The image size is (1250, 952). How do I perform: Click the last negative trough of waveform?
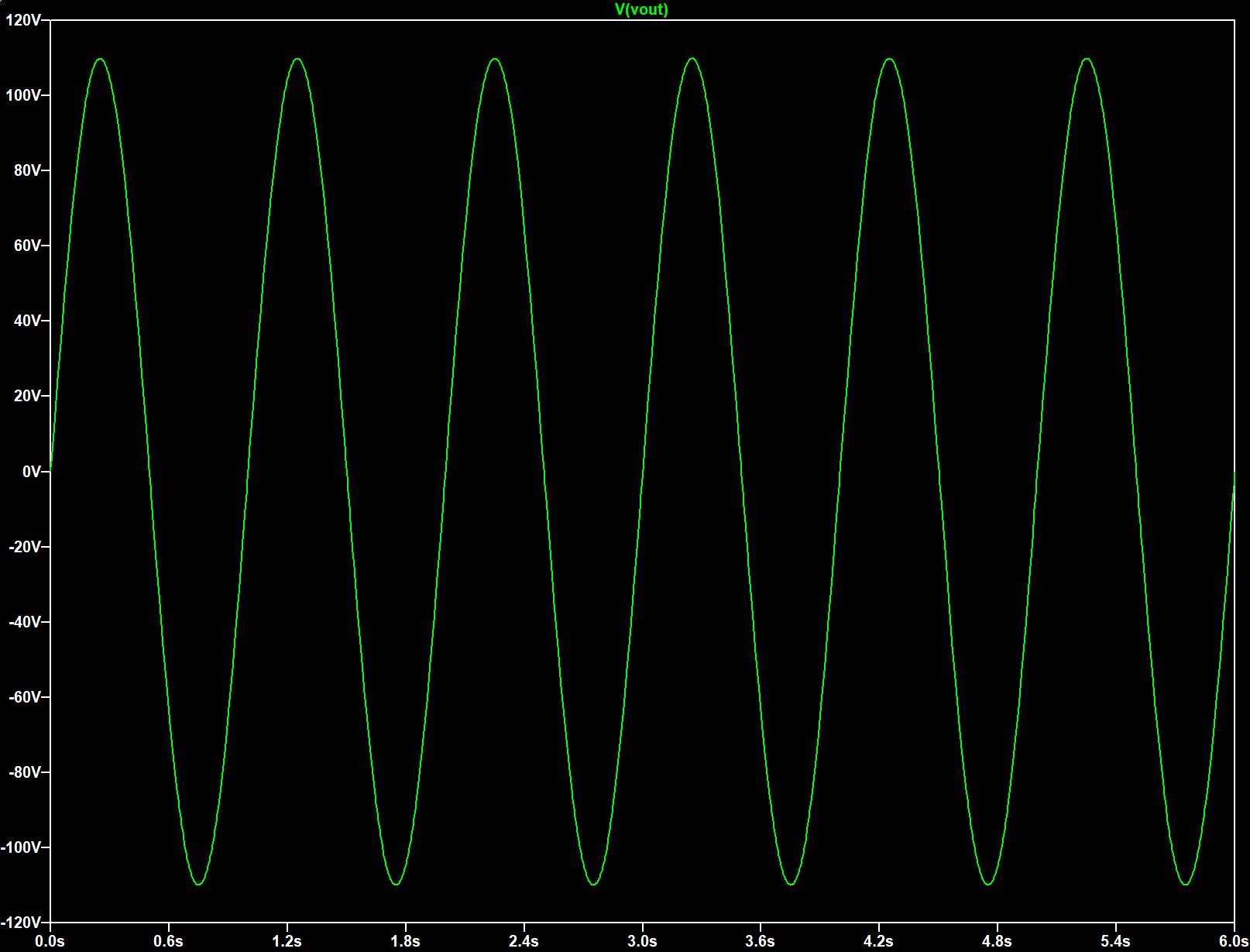[x=1186, y=884]
